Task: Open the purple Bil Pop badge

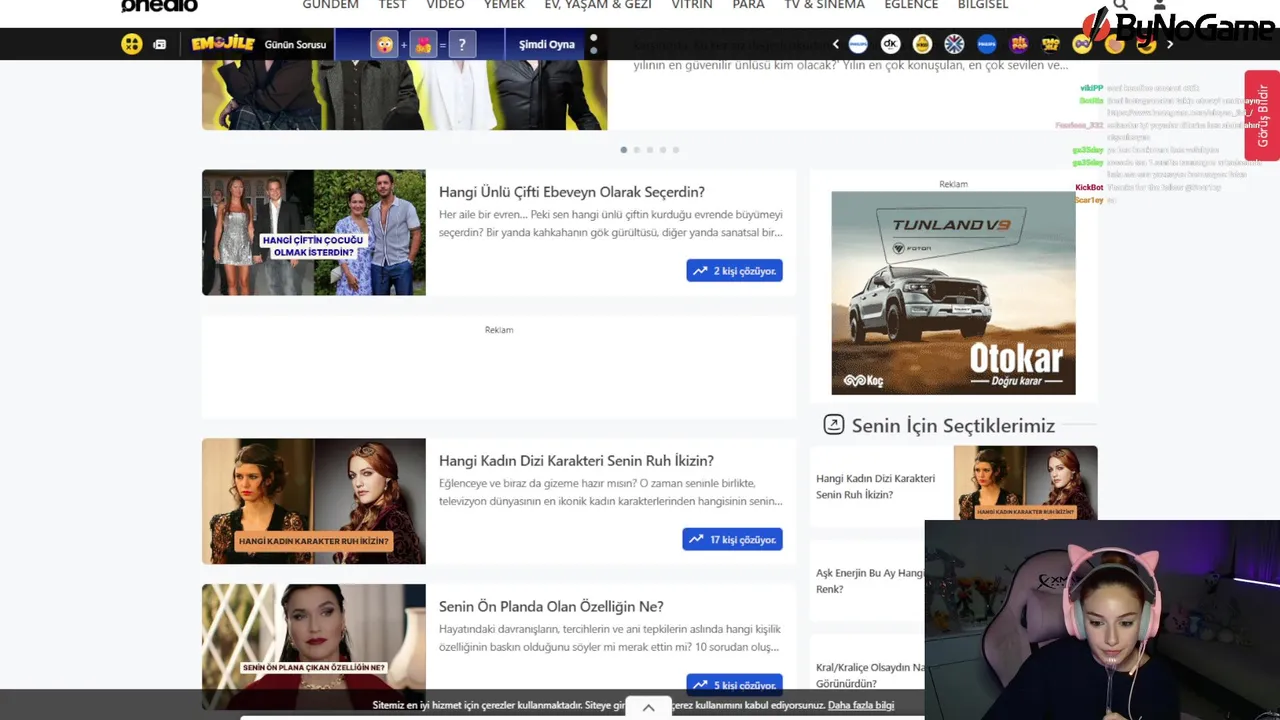Action: (1019, 44)
